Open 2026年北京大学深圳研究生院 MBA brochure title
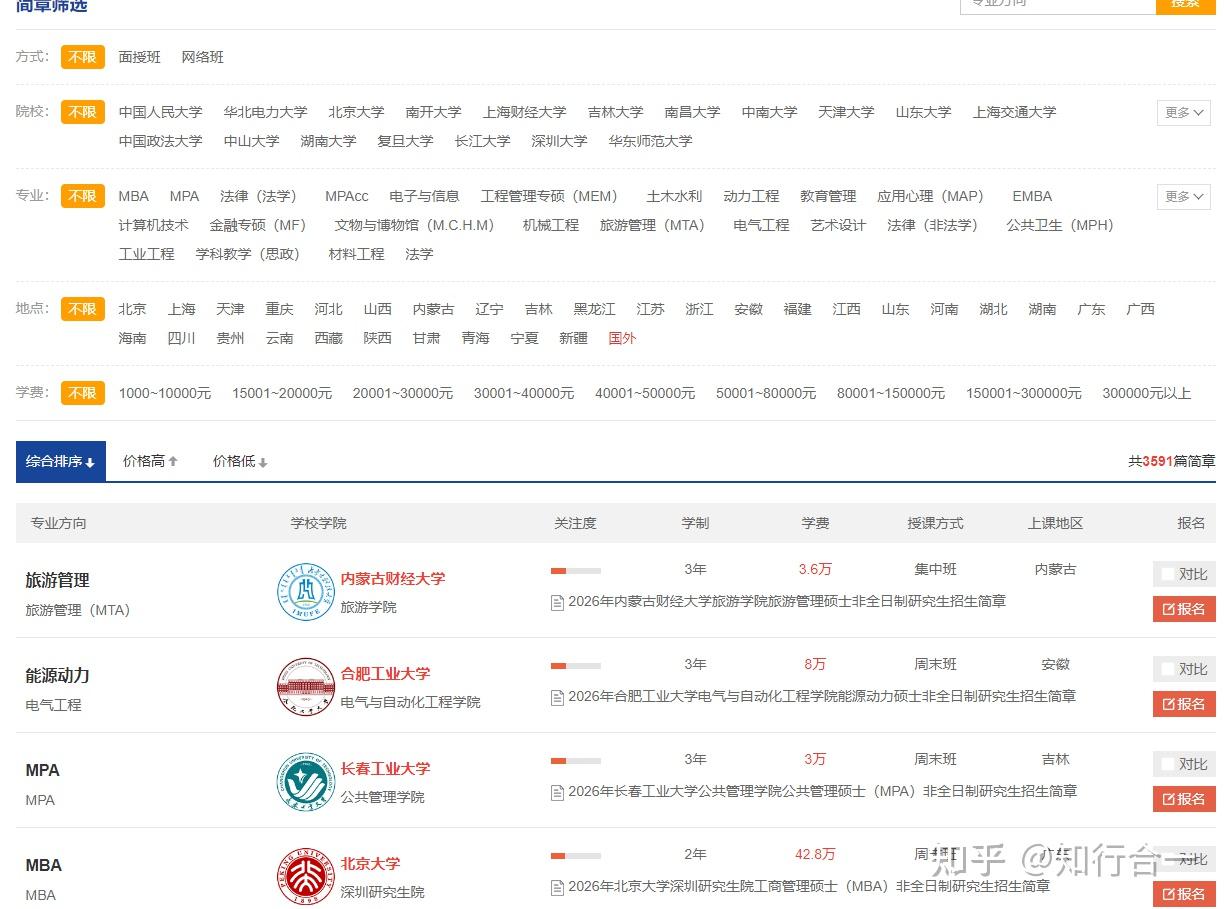 click(x=809, y=886)
